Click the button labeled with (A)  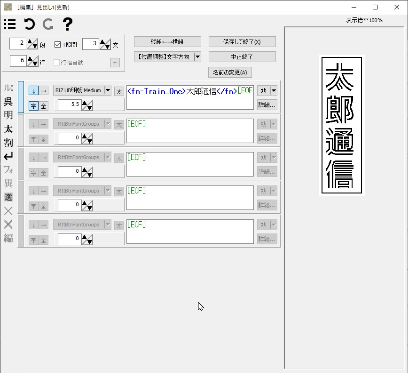(230, 72)
